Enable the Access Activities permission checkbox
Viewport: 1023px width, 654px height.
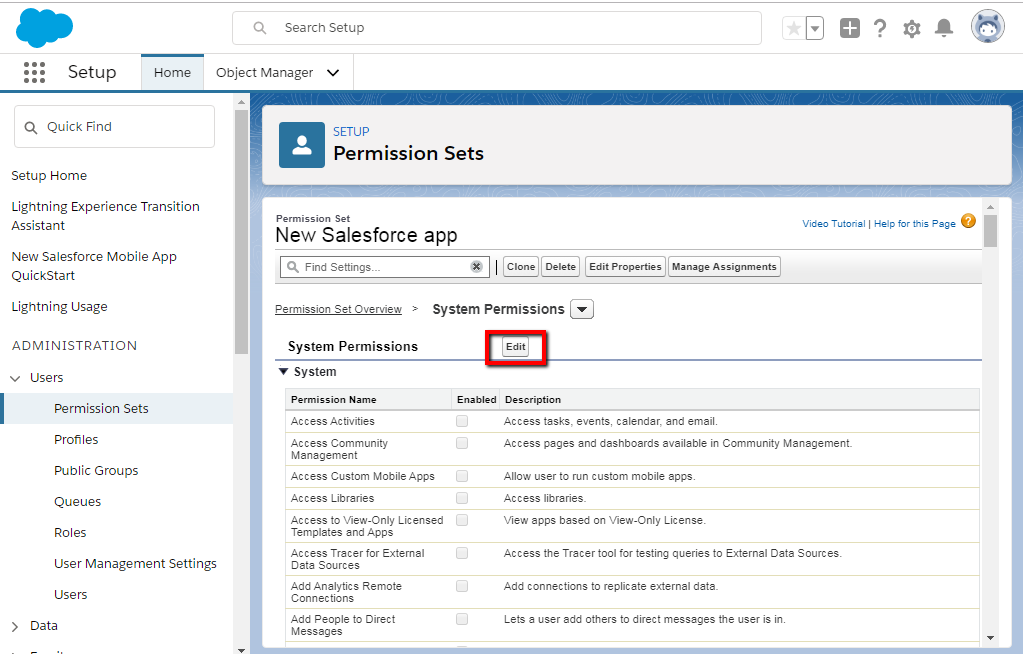coord(462,421)
